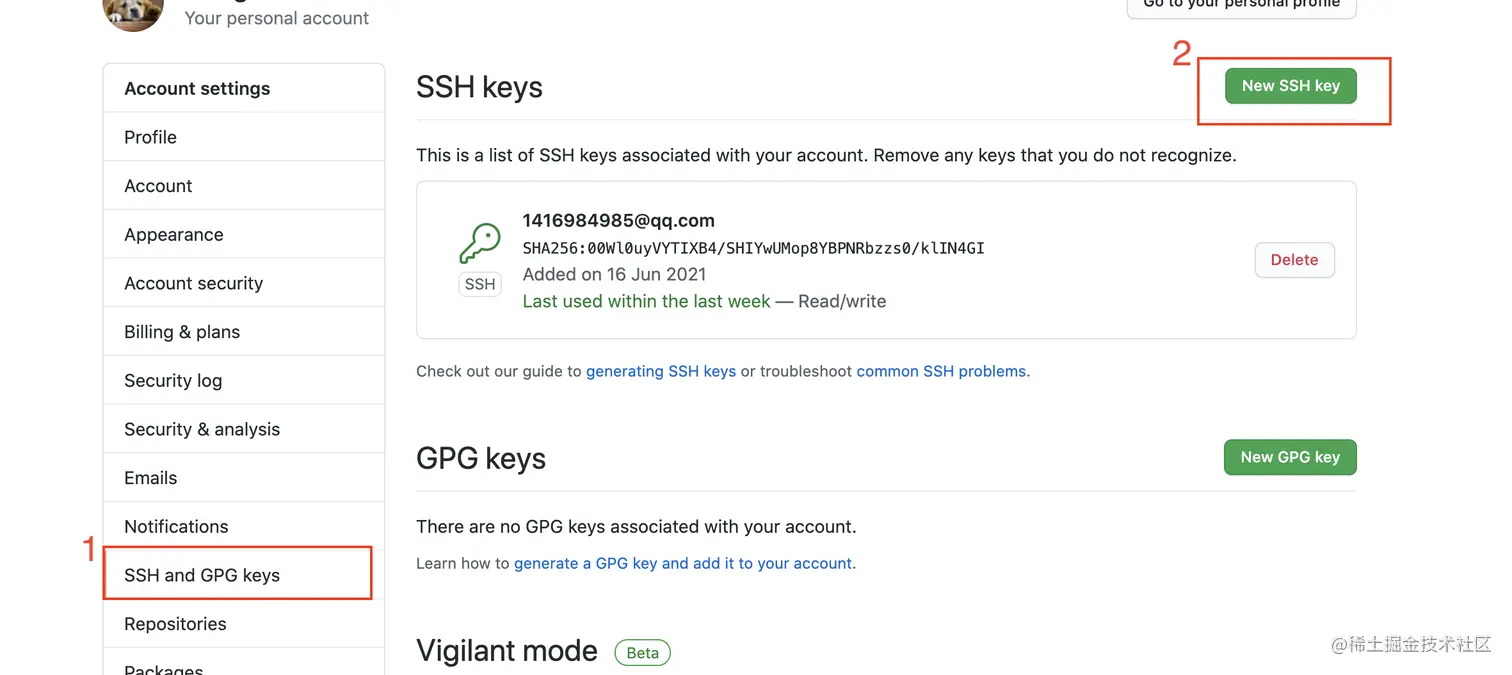Open the common SSH problems link

[941, 371]
